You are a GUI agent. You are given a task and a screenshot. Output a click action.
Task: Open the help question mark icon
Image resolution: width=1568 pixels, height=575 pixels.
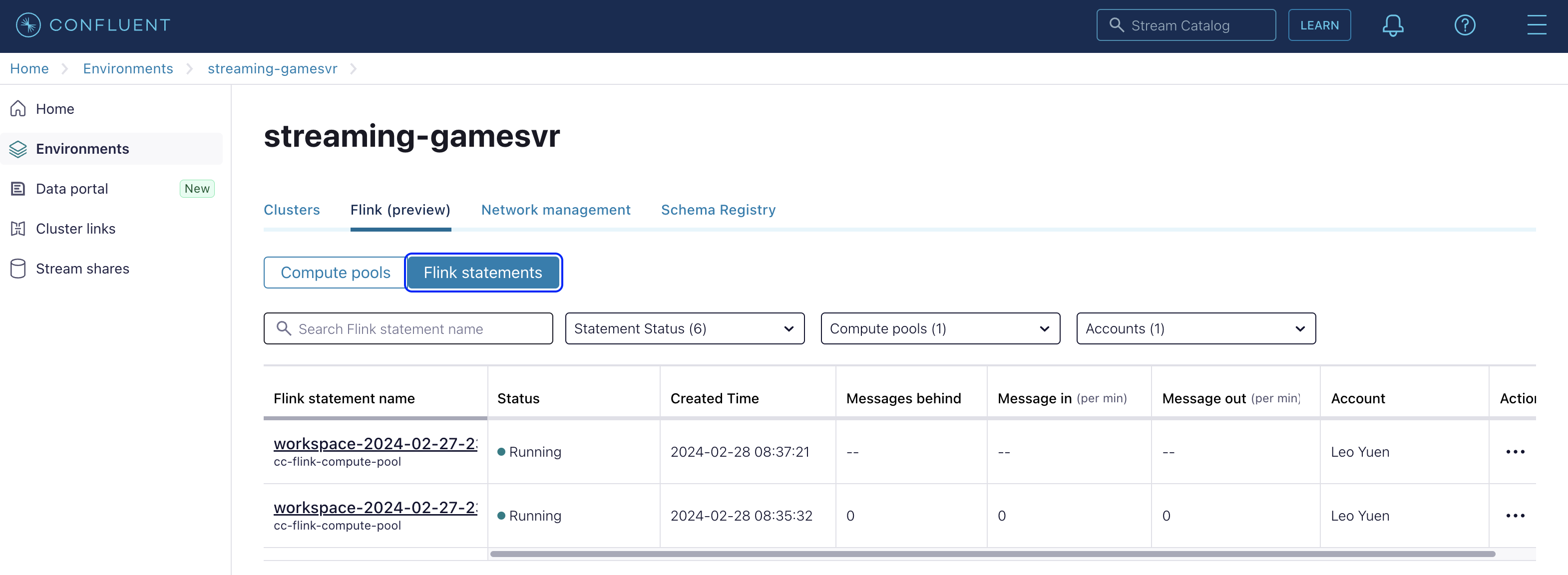pyautogui.click(x=1465, y=25)
